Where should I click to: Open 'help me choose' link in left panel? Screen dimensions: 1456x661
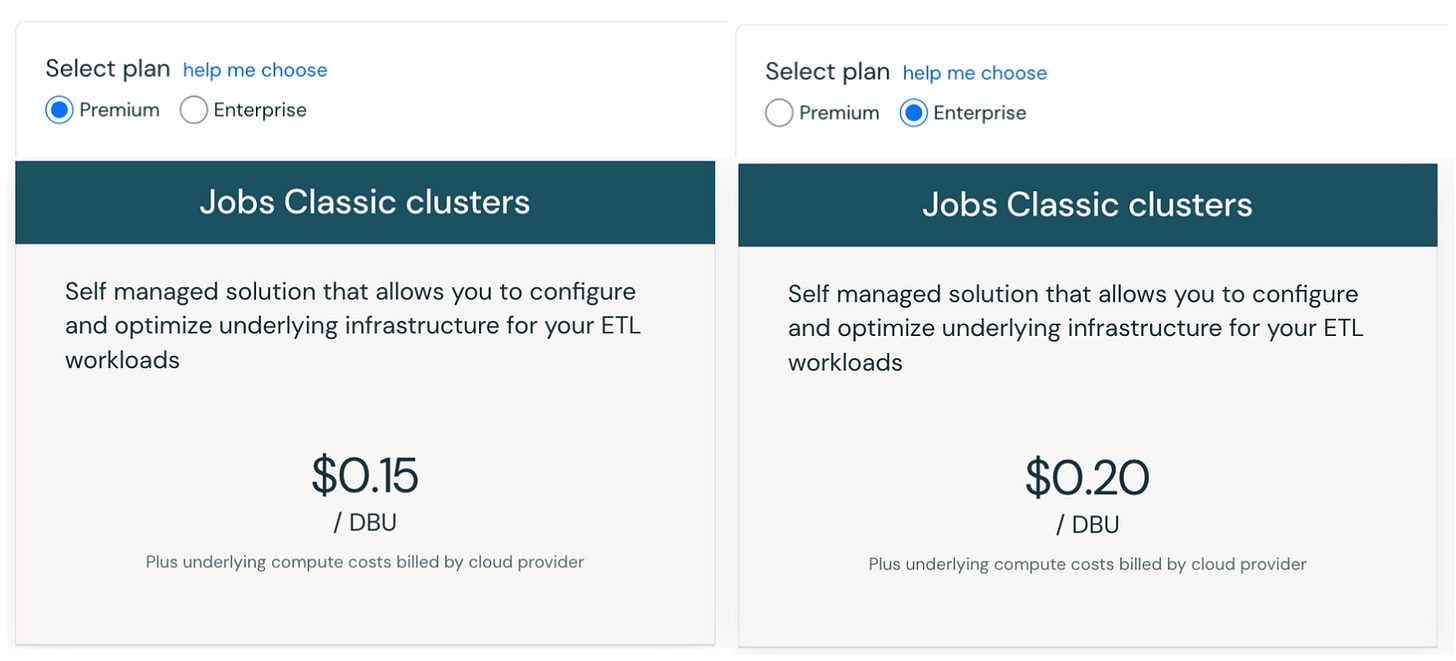tap(255, 70)
